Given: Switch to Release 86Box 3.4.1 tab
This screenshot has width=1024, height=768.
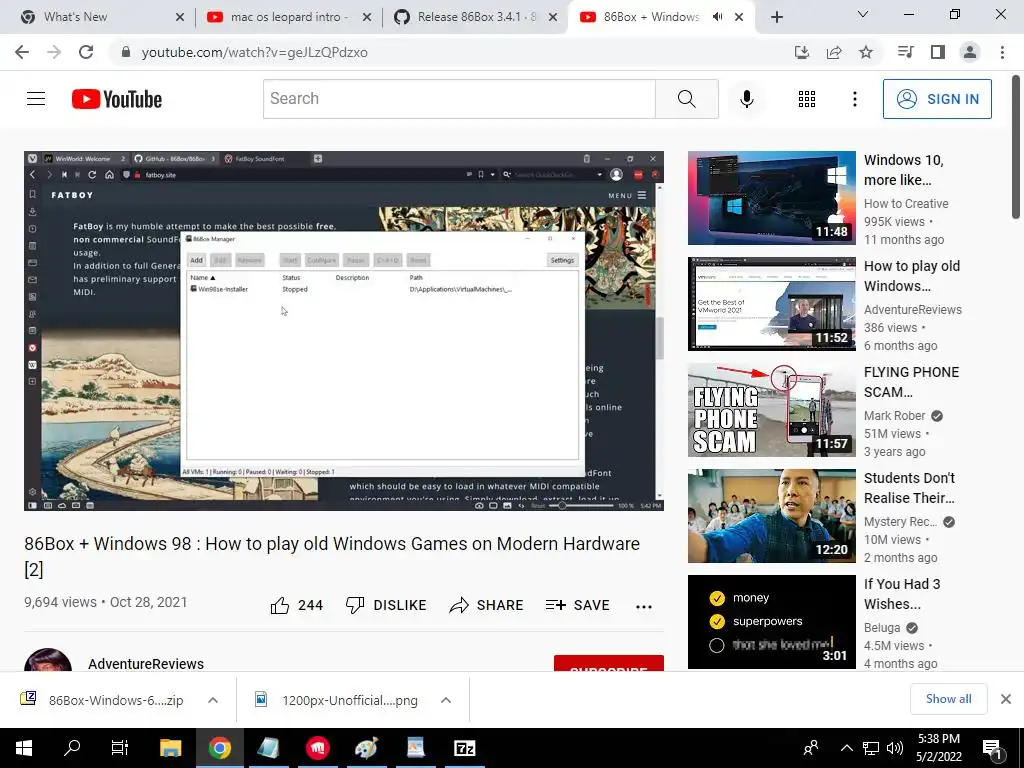Looking at the screenshot, I should (475, 17).
